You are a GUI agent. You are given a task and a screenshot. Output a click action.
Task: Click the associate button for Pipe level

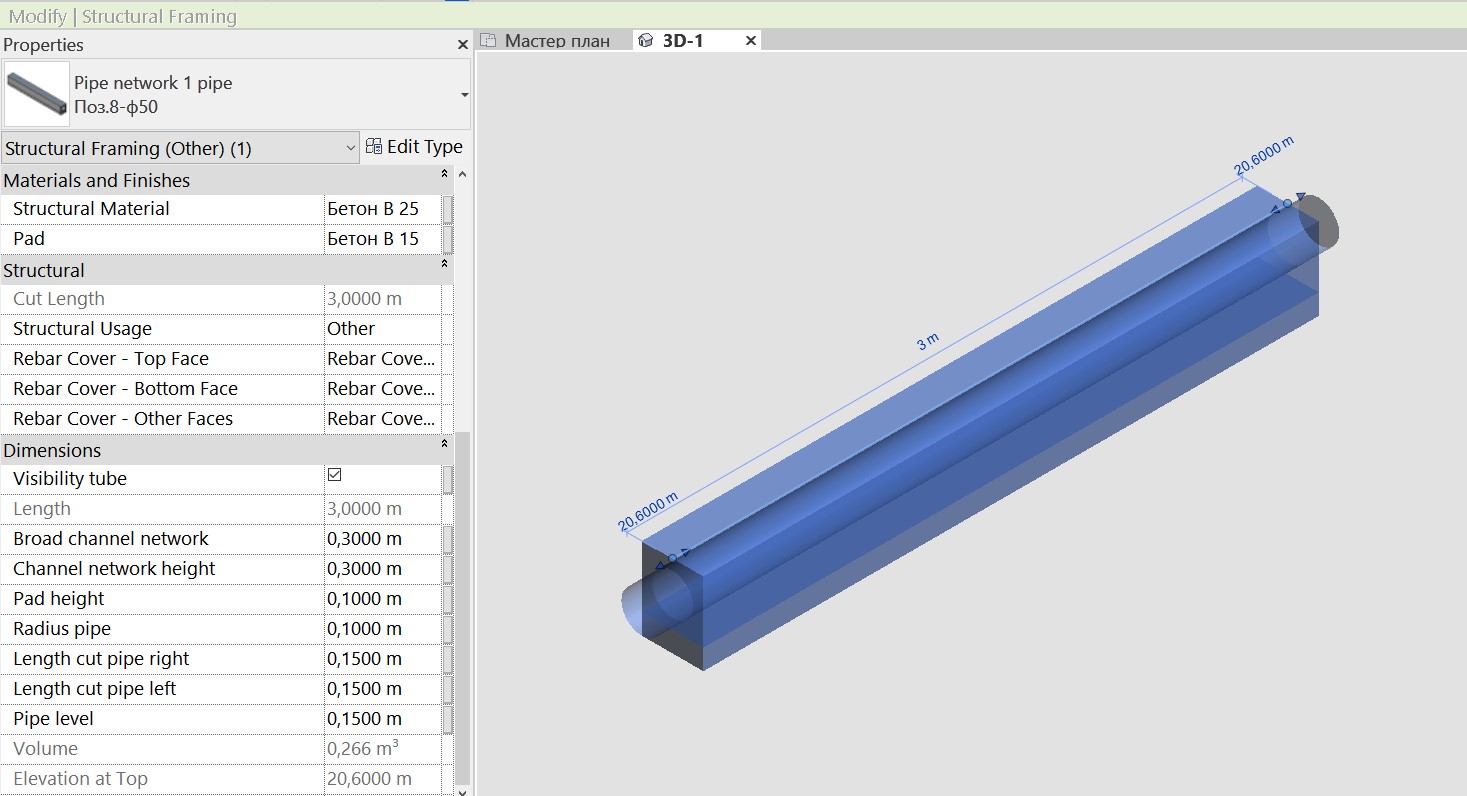(x=447, y=719)
